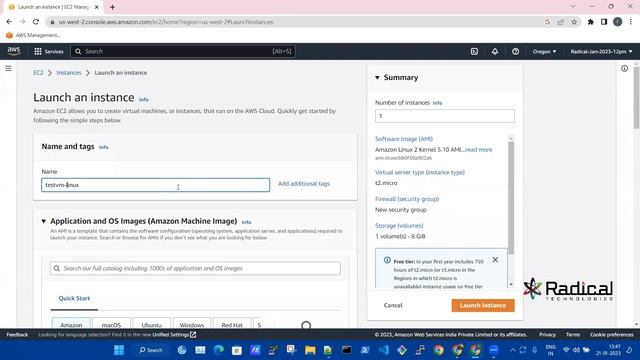
Task: Open a new browser tab
Action: click(112, 7)
